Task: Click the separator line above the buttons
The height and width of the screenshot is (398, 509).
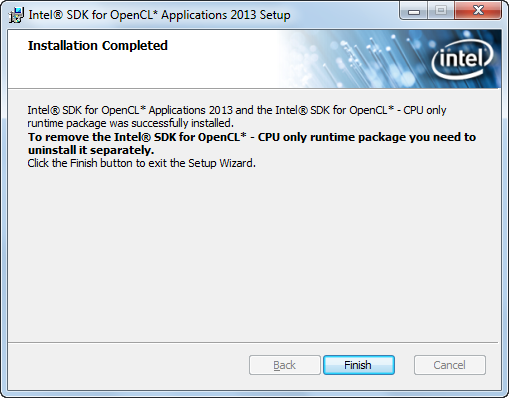Action: click(x=253, y=342)
